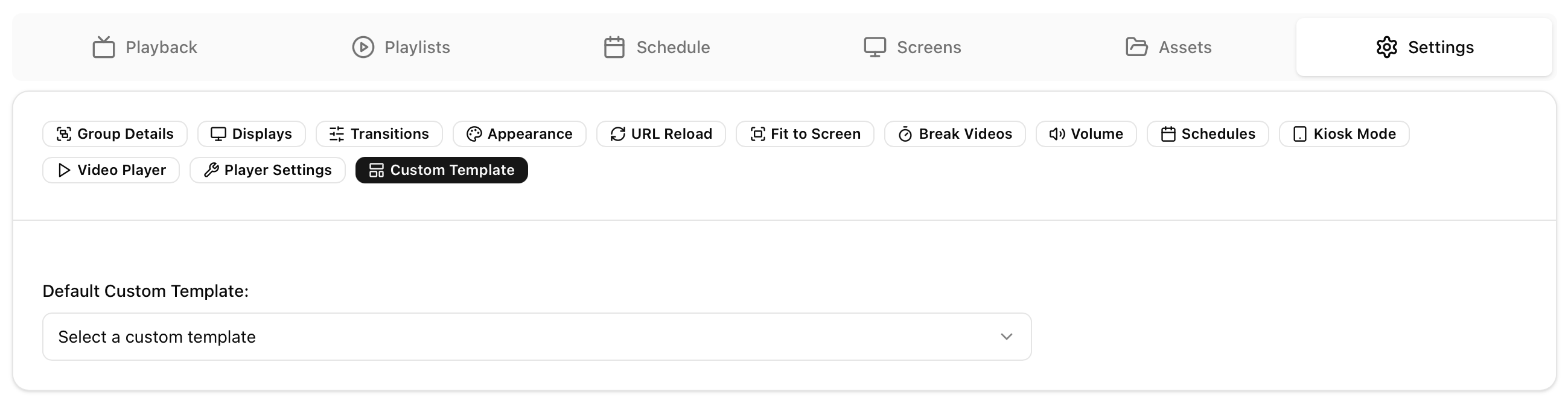
Task: Click the Video Player play icon
Action: click(64, 170)
